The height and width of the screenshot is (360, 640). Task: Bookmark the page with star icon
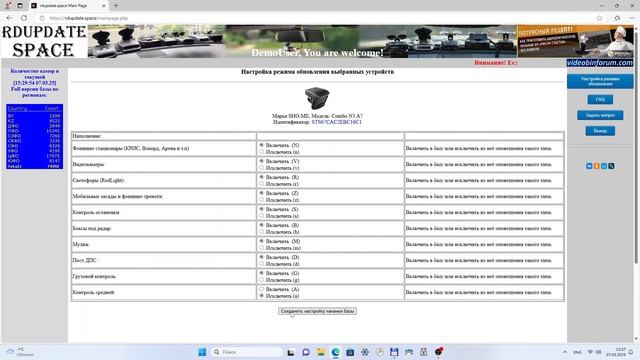coord(599,18)
